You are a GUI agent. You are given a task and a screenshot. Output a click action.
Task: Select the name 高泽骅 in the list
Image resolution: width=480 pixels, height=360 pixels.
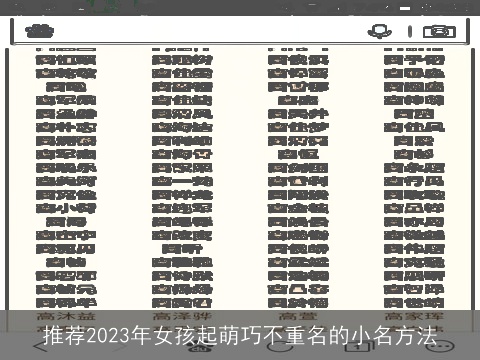[182, 316]
